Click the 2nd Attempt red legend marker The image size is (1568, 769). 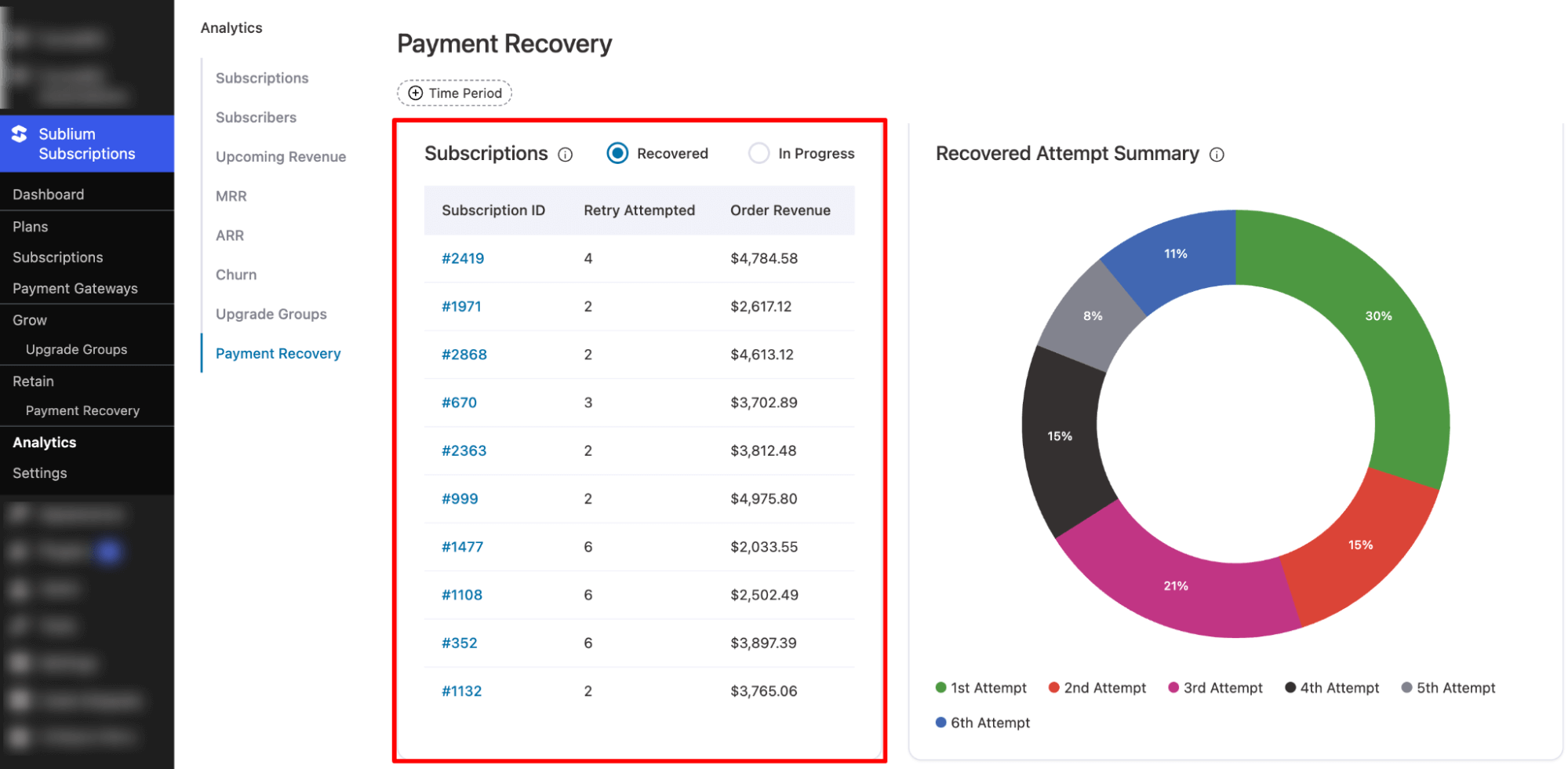click(1053, 687)
